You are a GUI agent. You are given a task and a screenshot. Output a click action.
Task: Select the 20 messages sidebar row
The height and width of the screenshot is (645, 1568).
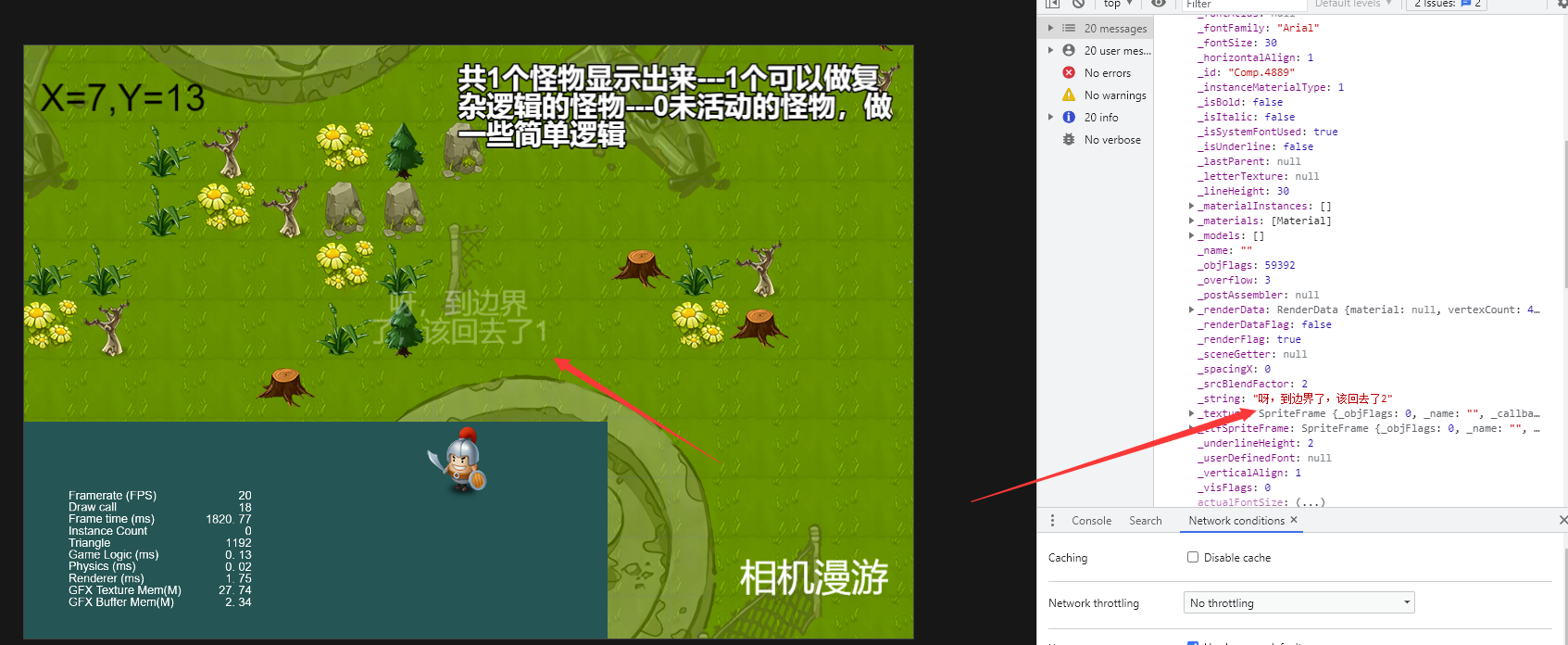[1096, 29]
